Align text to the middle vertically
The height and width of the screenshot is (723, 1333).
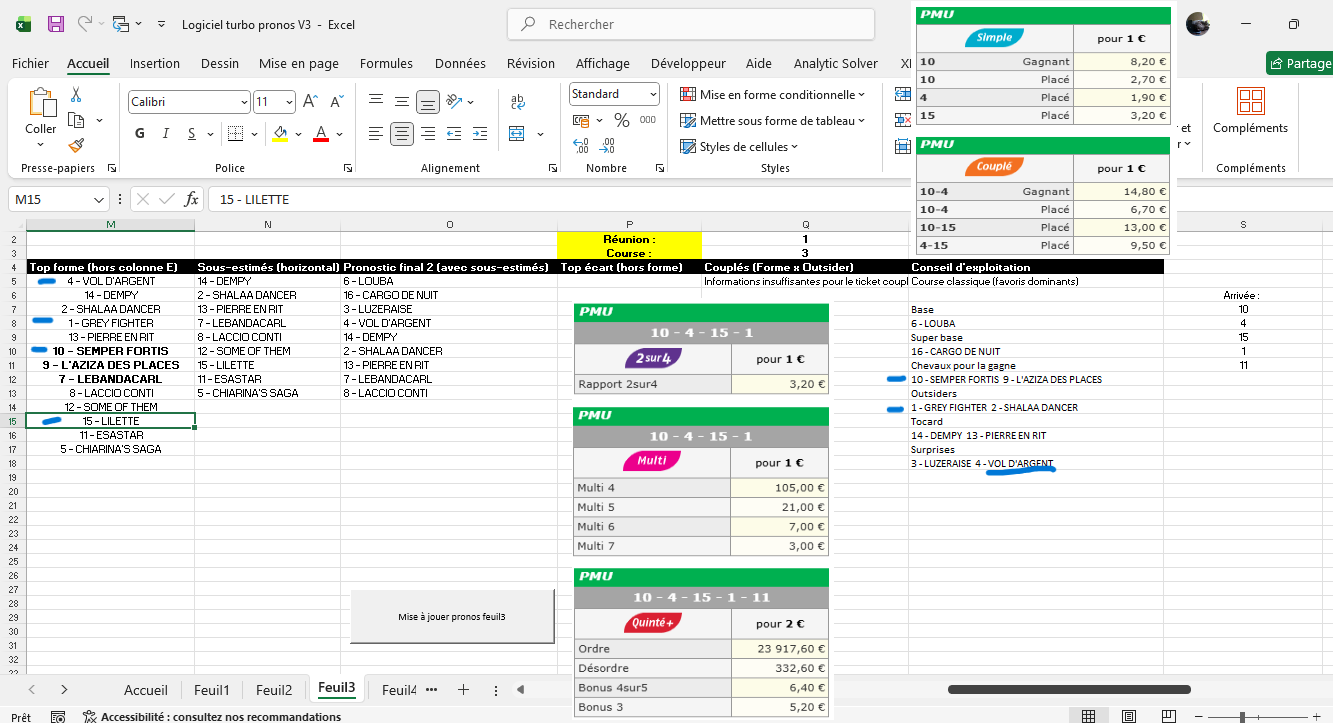click(402, 101)
